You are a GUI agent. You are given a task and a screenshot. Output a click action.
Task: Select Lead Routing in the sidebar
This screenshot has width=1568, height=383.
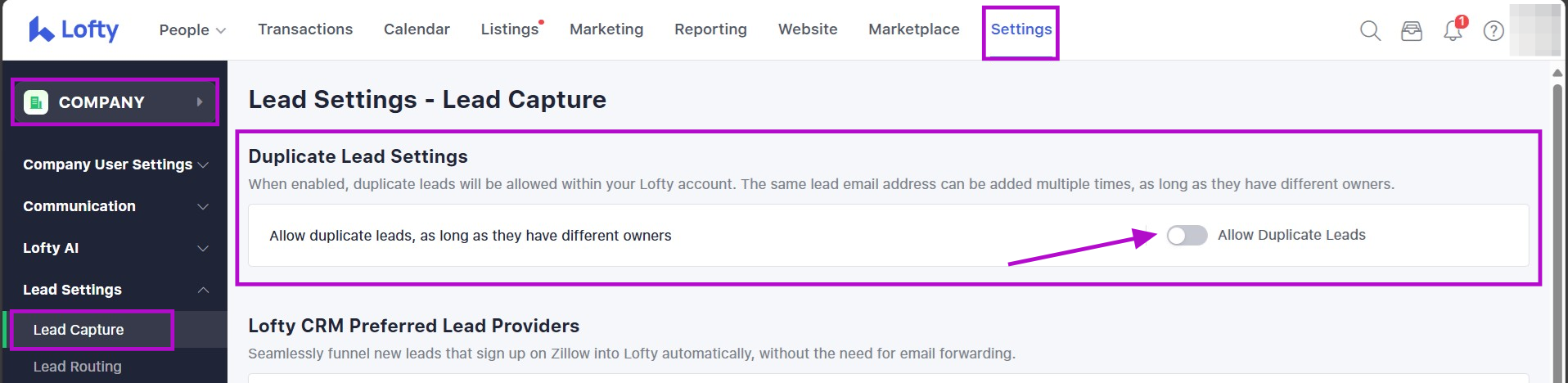click(x=78, y=367)
